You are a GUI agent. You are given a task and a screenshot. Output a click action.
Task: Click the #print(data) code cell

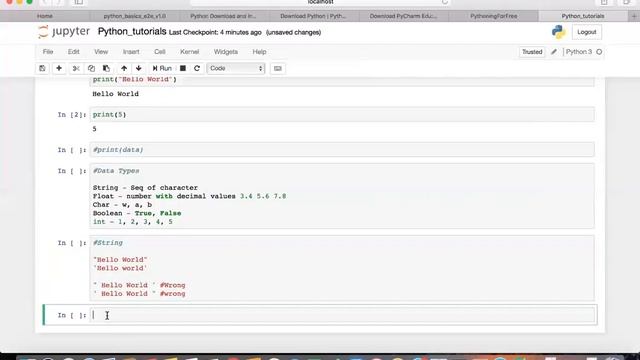(x=342, y=150)
